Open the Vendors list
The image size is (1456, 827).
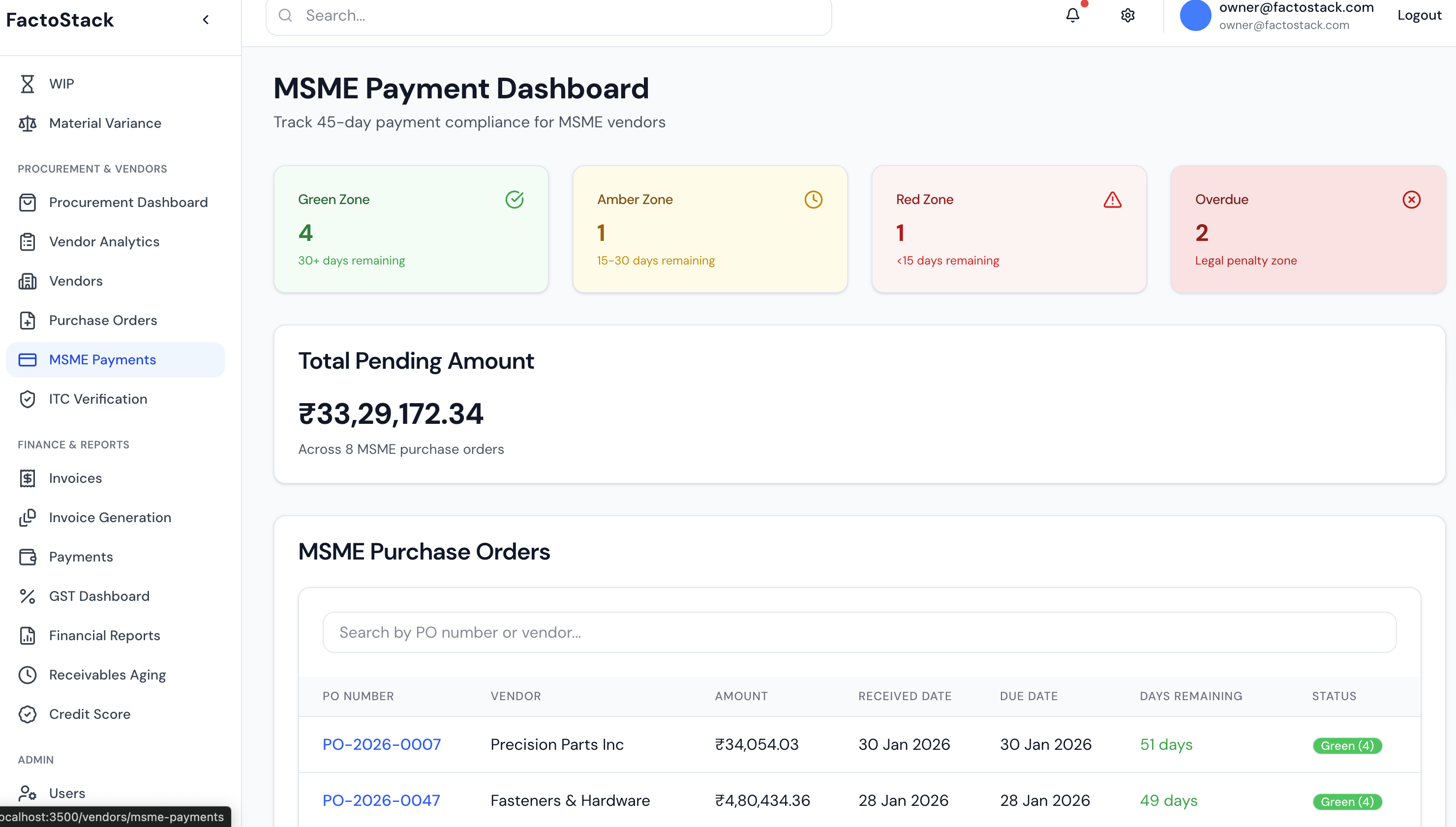point(115,281)
